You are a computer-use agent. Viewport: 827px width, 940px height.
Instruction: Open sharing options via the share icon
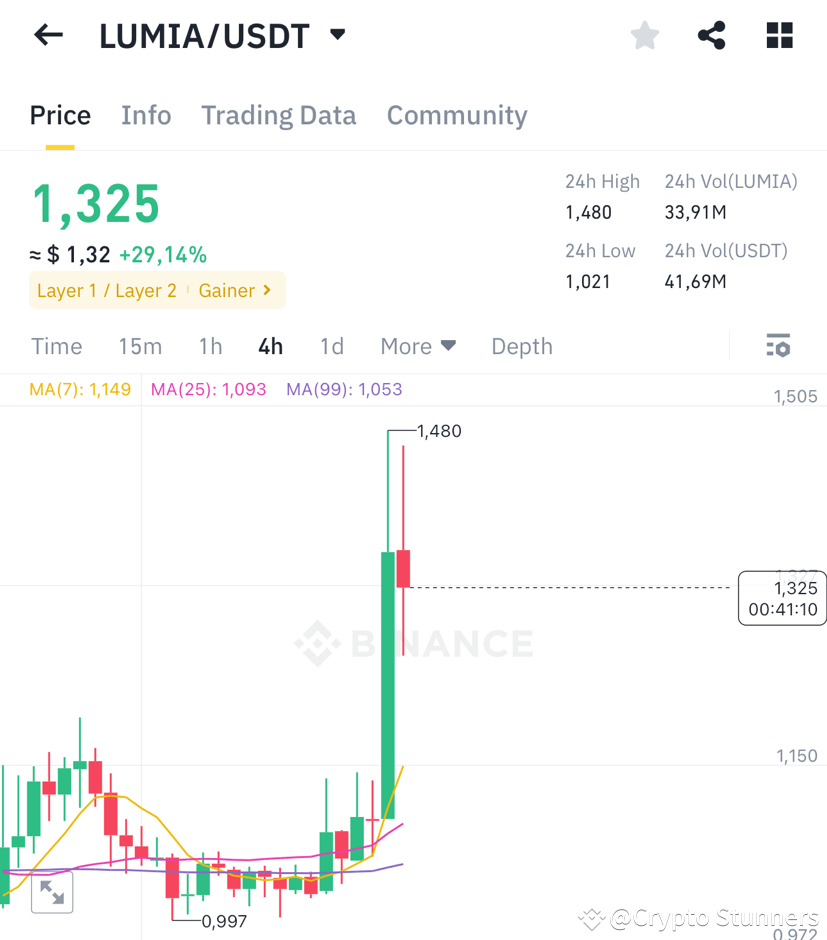tap(711, 35)
